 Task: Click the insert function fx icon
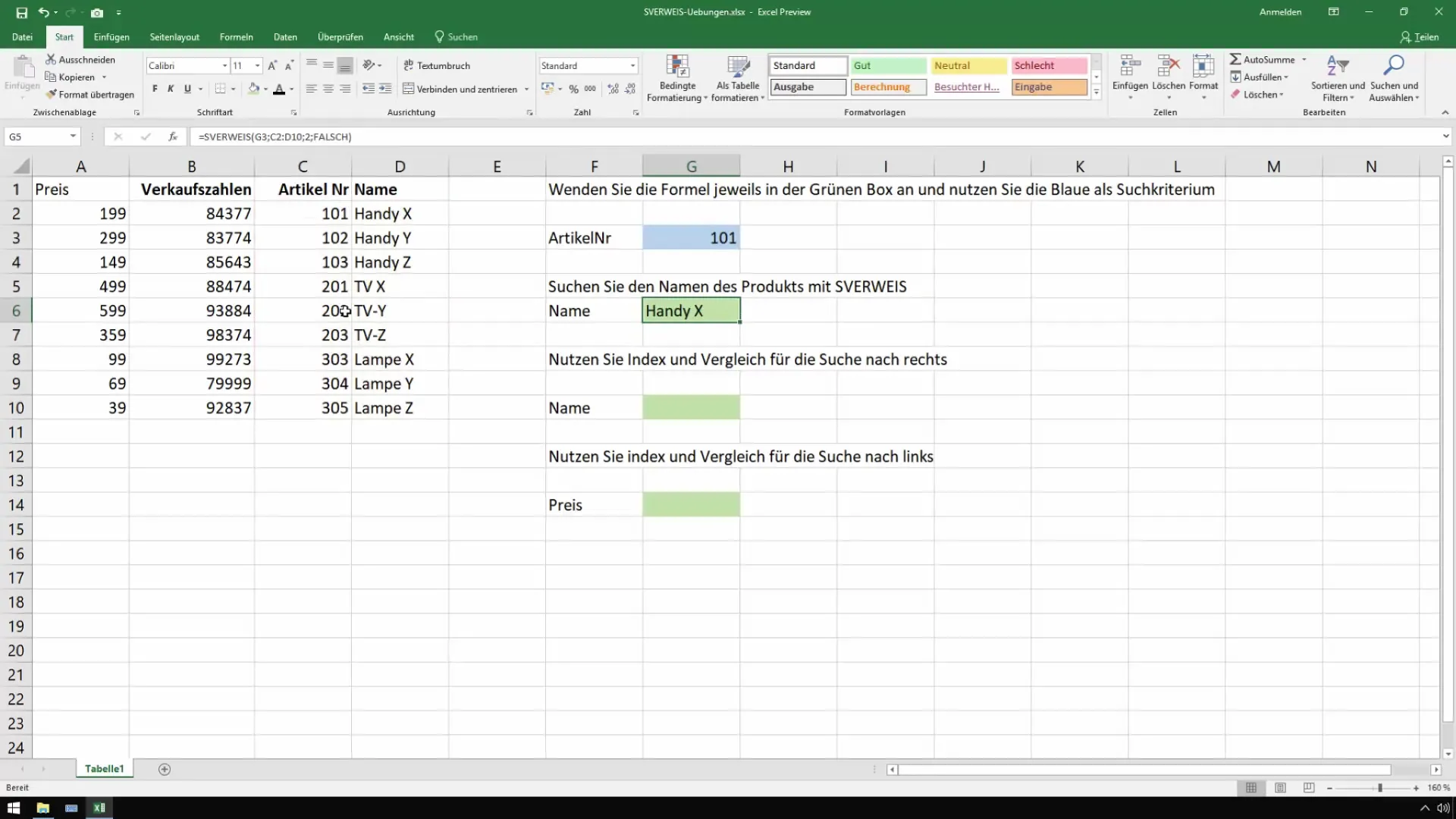(173, 136)
